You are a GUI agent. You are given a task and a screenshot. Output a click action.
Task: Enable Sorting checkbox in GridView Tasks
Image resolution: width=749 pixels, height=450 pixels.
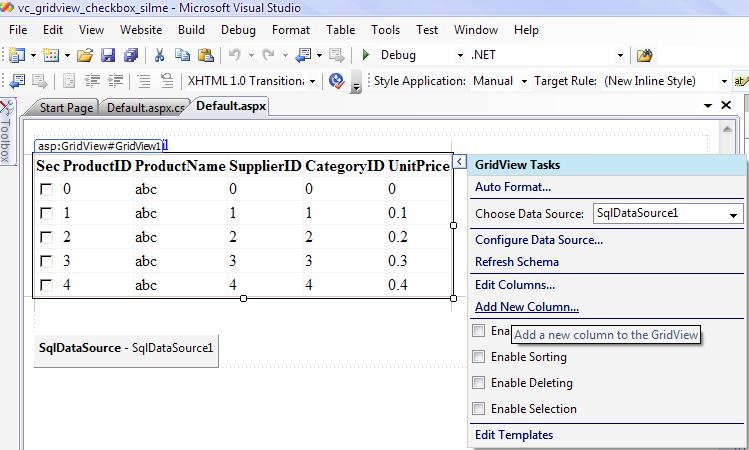point(479,356)
